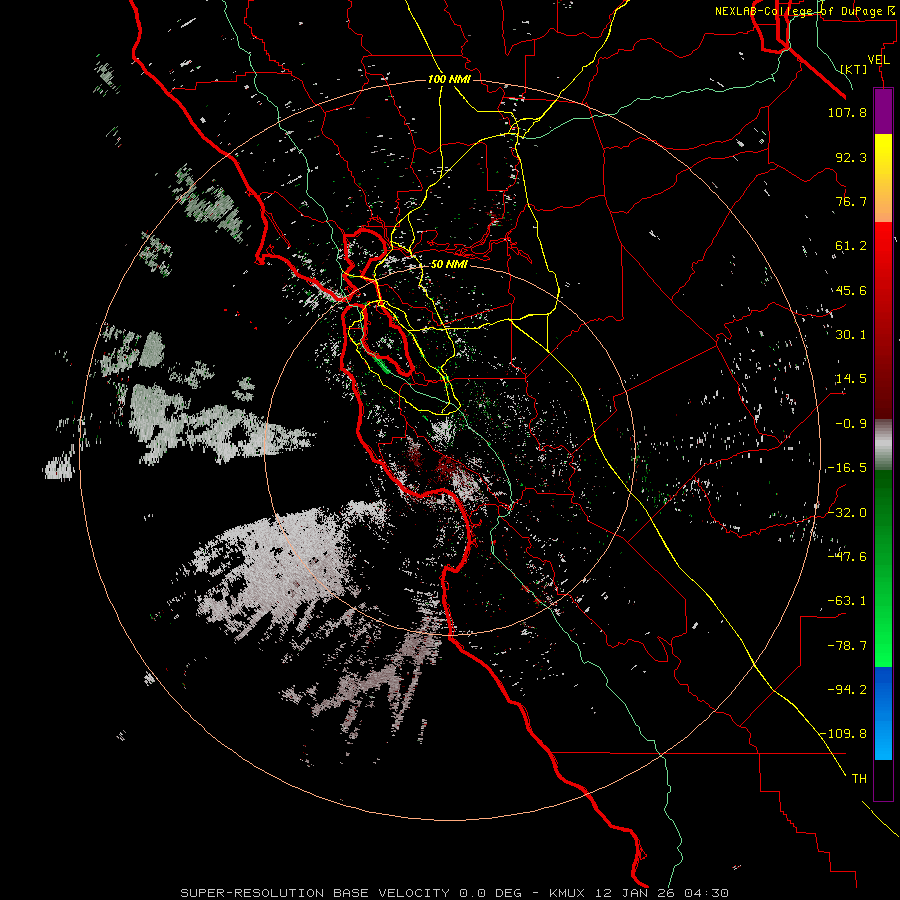
Task: Click the NEXLAB-College of DuPage watermark text
Action: coord(805,11)
